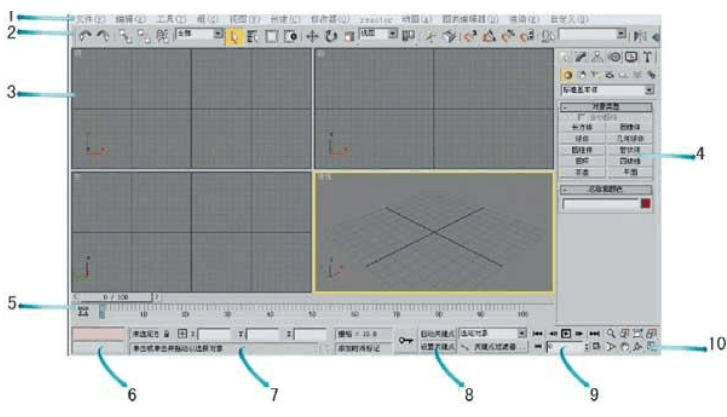Image resolution: width=727 pixels, height=417 pixels.
Task: Open the reference coordinate system dropdown
Action: click(x=378, y=34)
